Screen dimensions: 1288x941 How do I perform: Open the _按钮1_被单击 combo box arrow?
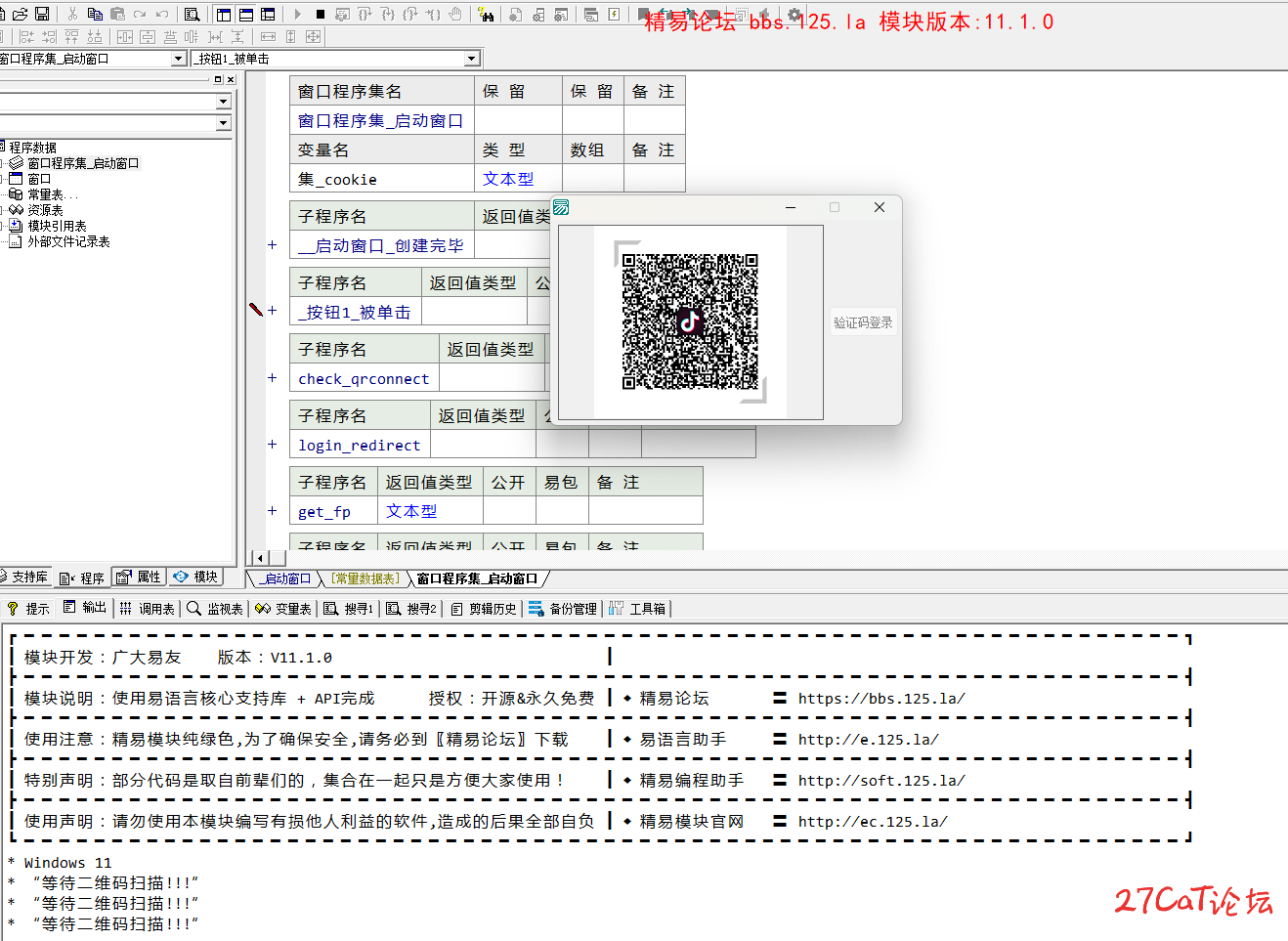(472, 59)
